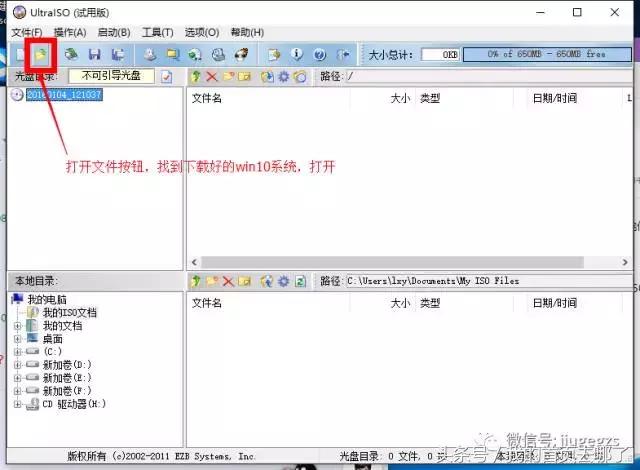Click the Convert image format icon
Viewport: 640px width, 470px height.
(195, 54)
